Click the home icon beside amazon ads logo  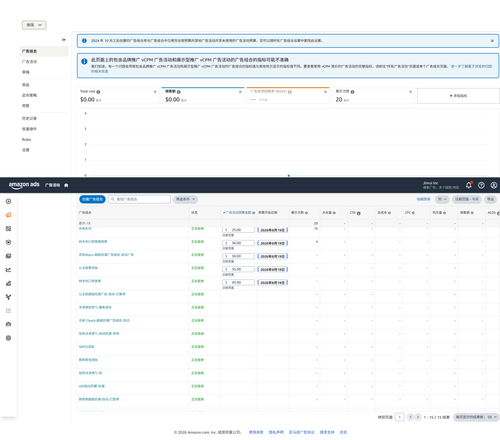66,185
